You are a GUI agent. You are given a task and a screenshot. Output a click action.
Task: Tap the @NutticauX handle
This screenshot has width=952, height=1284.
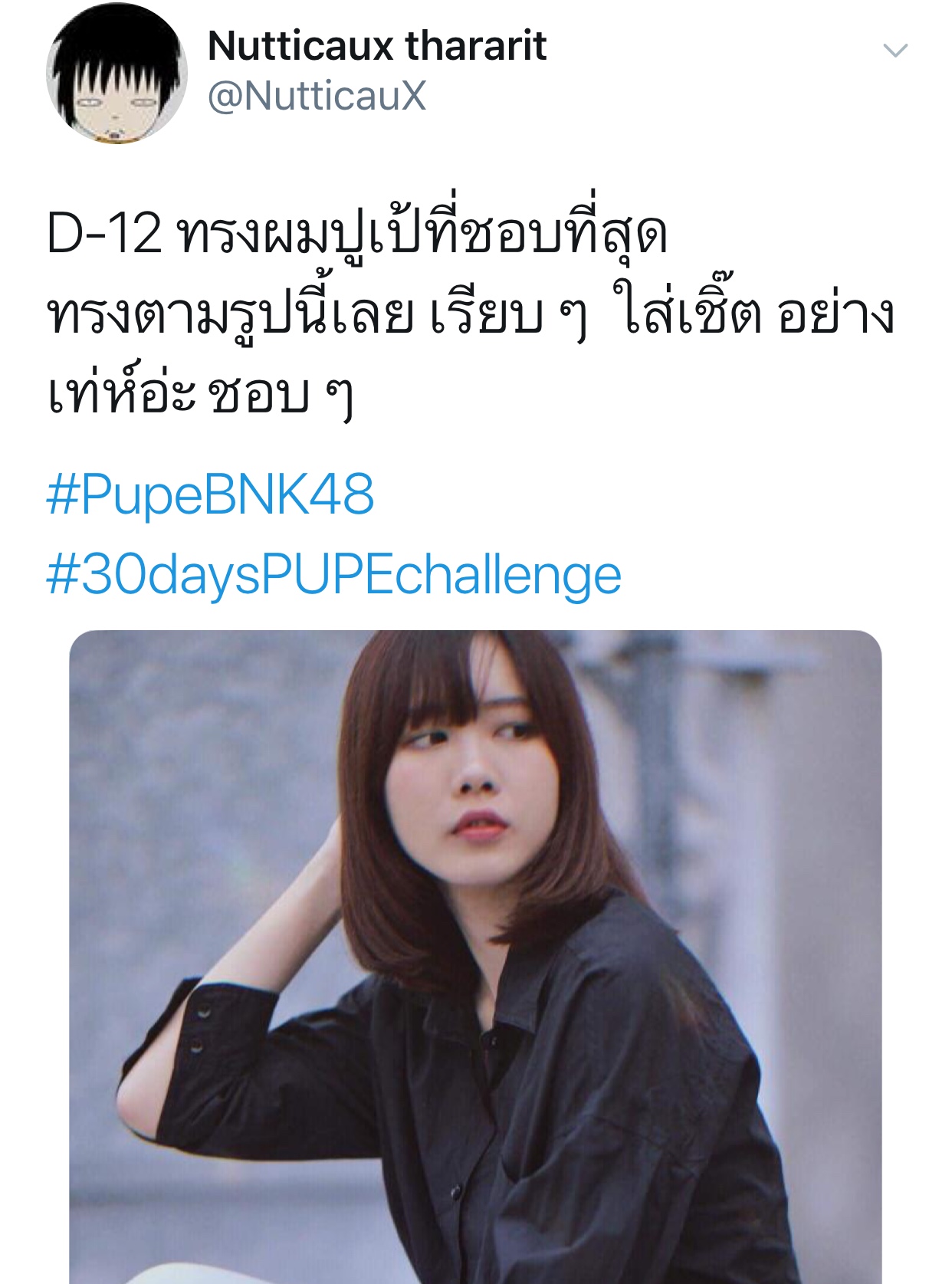(317, 97)
